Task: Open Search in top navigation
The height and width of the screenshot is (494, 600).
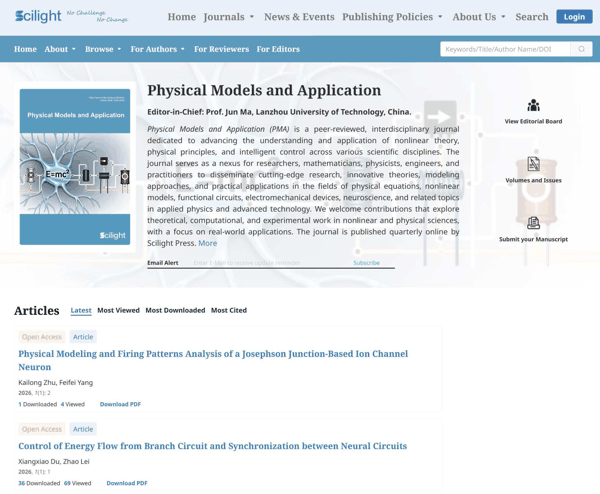Action: pos(532,17)
